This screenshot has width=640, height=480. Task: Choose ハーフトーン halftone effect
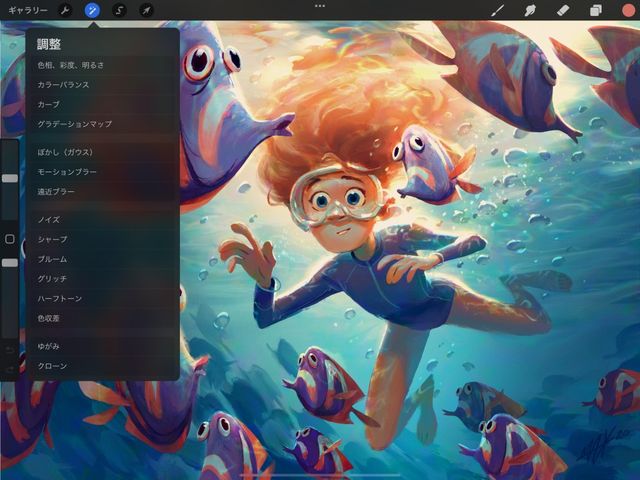103,298
